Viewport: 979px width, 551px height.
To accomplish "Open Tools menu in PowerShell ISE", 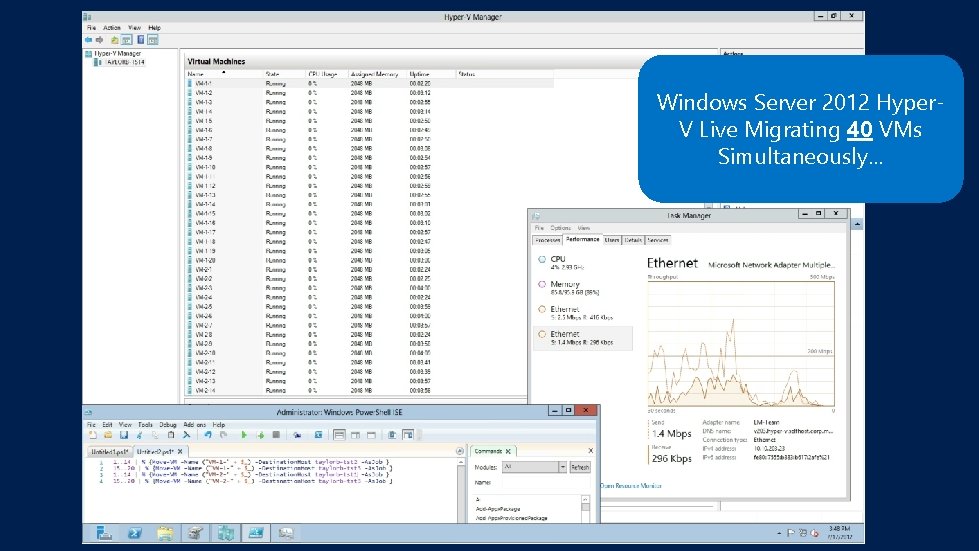I will point(145,424).
